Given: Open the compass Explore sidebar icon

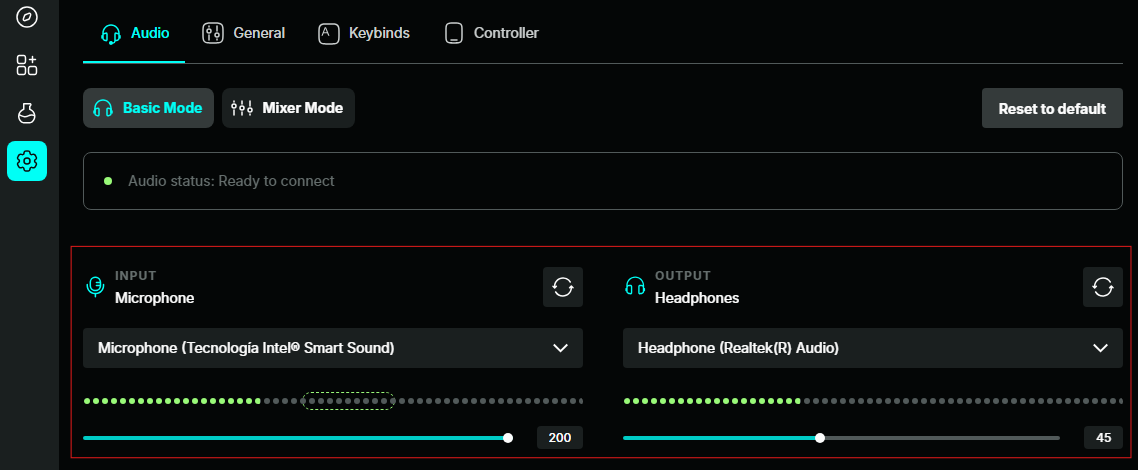Looking at the screenshot, I should click(x=27, y=17).
